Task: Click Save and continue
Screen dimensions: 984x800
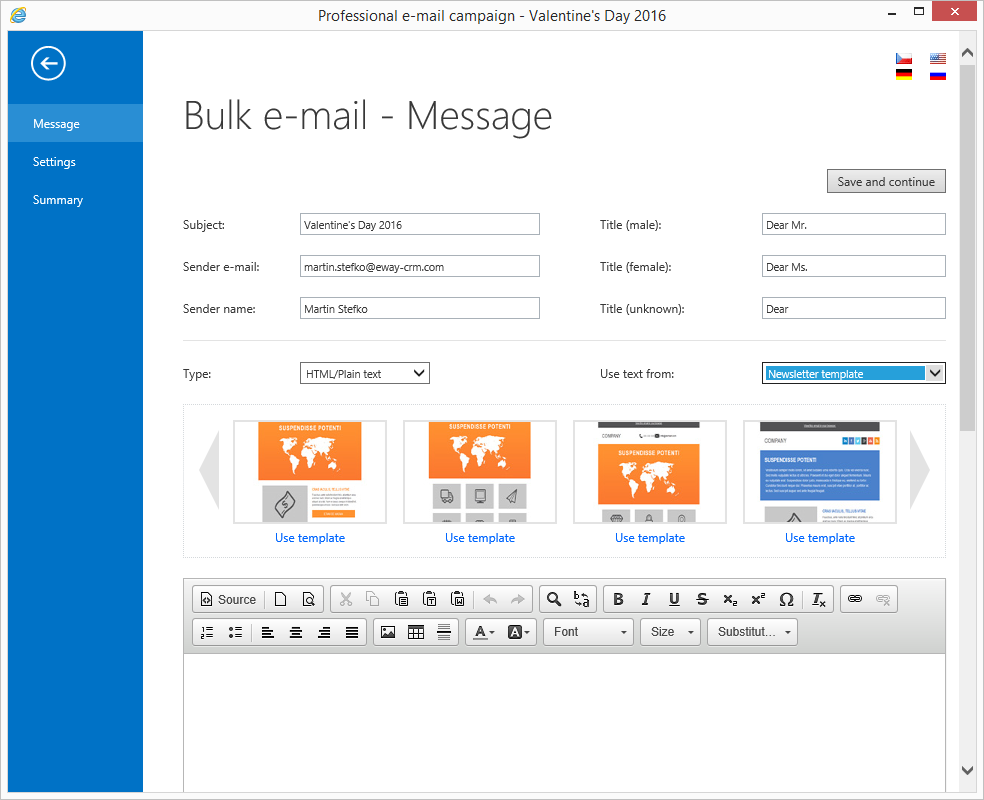Action: coord(886,181)
